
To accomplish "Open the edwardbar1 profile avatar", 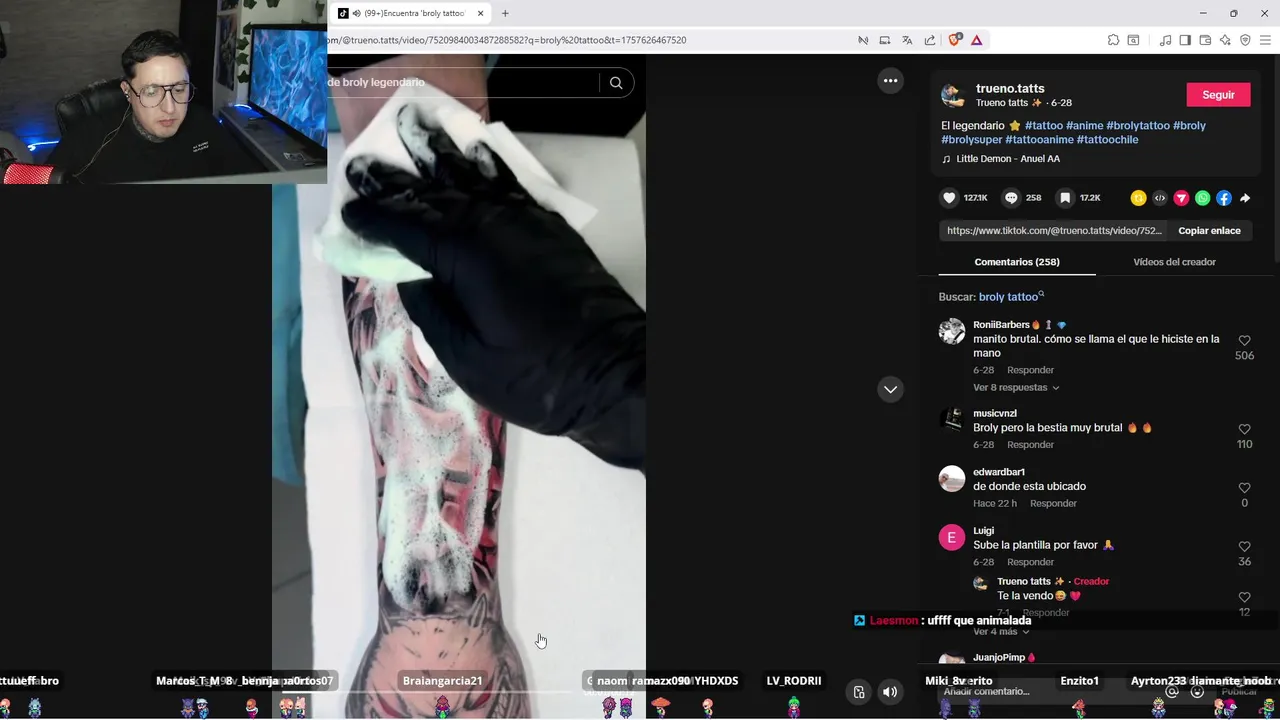I will pyautogui.click(x=952, y=478).
